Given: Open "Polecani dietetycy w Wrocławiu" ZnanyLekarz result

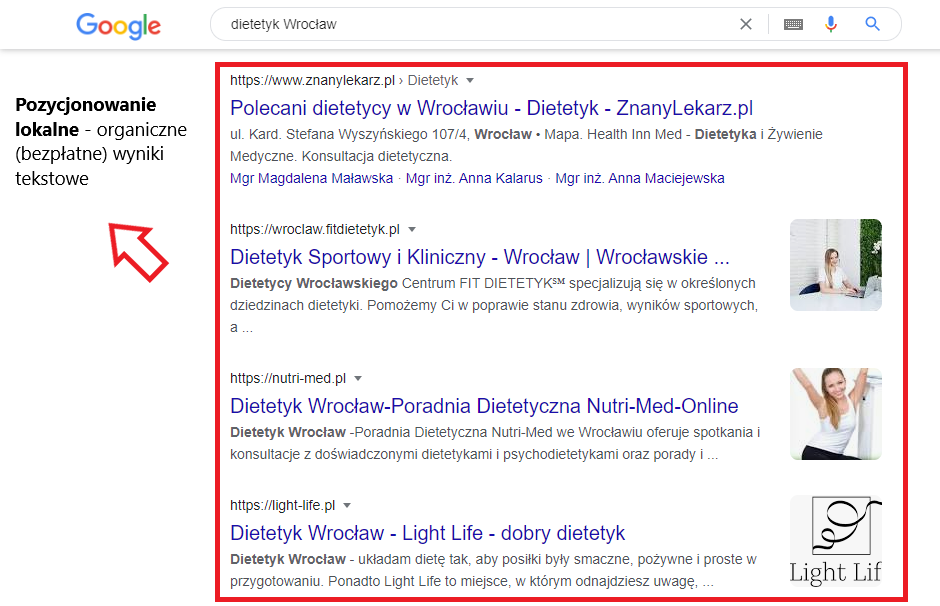Looking at the screenshot, I should [492, 108].
